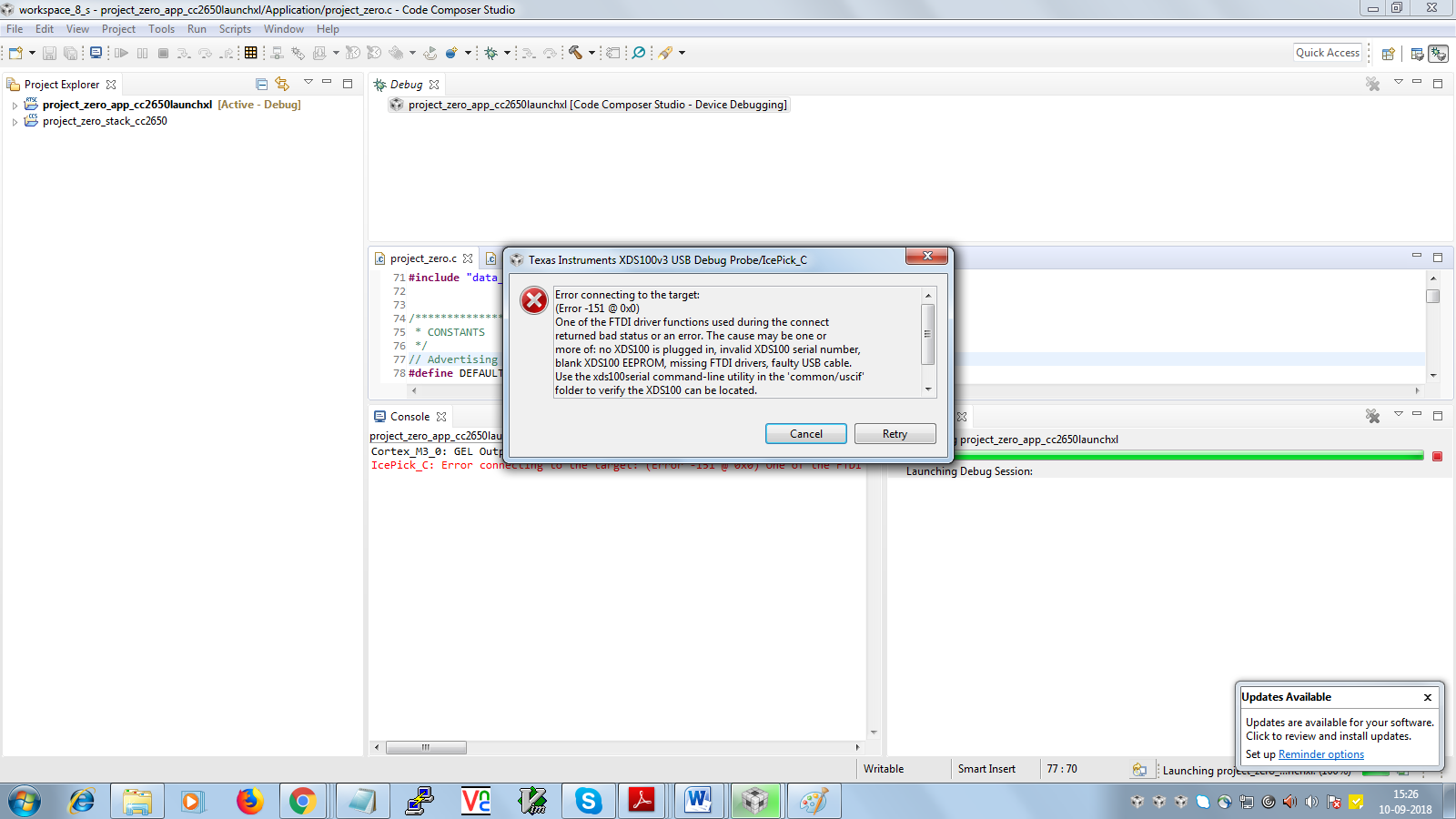Open the Debug launch dropdown arrow
1456x819 pixels.
click(507, 53)
